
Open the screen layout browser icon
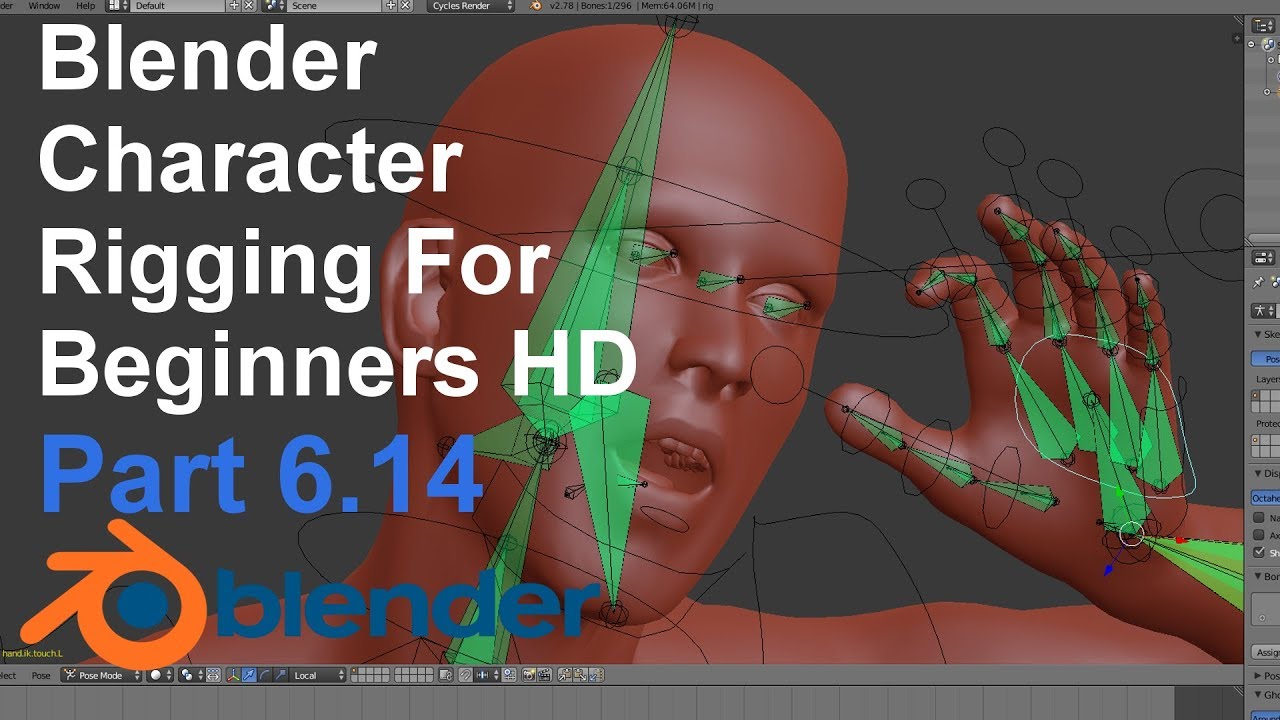[115, 6]
